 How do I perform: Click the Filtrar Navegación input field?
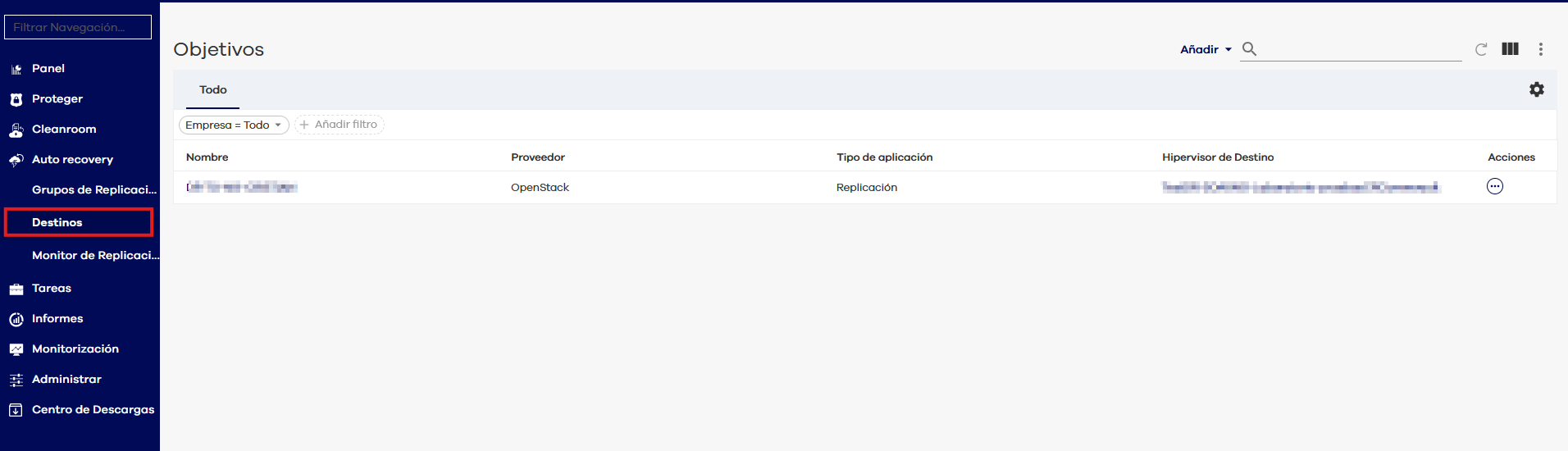(78, 27)
